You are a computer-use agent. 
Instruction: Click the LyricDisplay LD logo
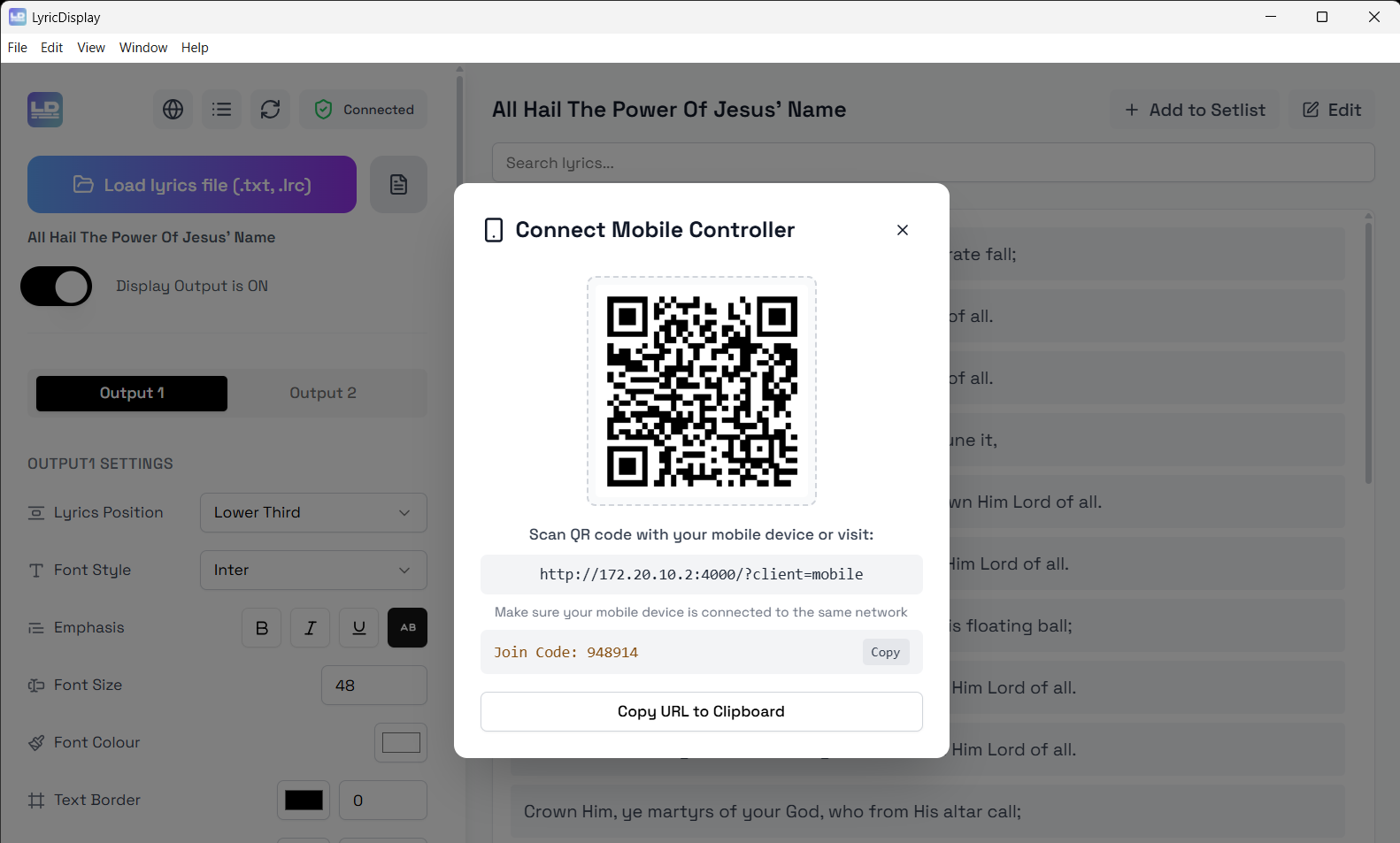tap(45, 110)
